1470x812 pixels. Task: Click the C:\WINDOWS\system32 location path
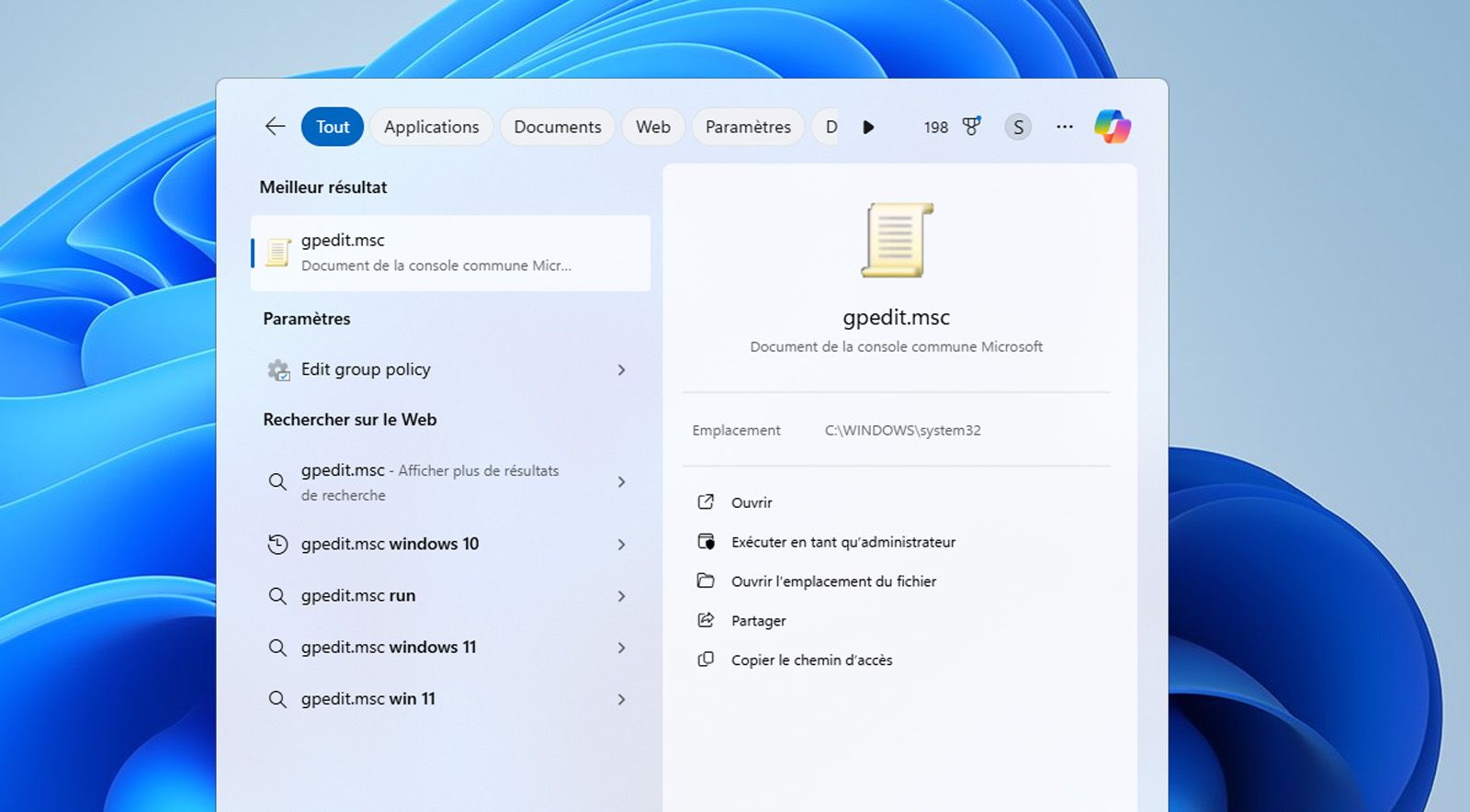click(902, 430)
